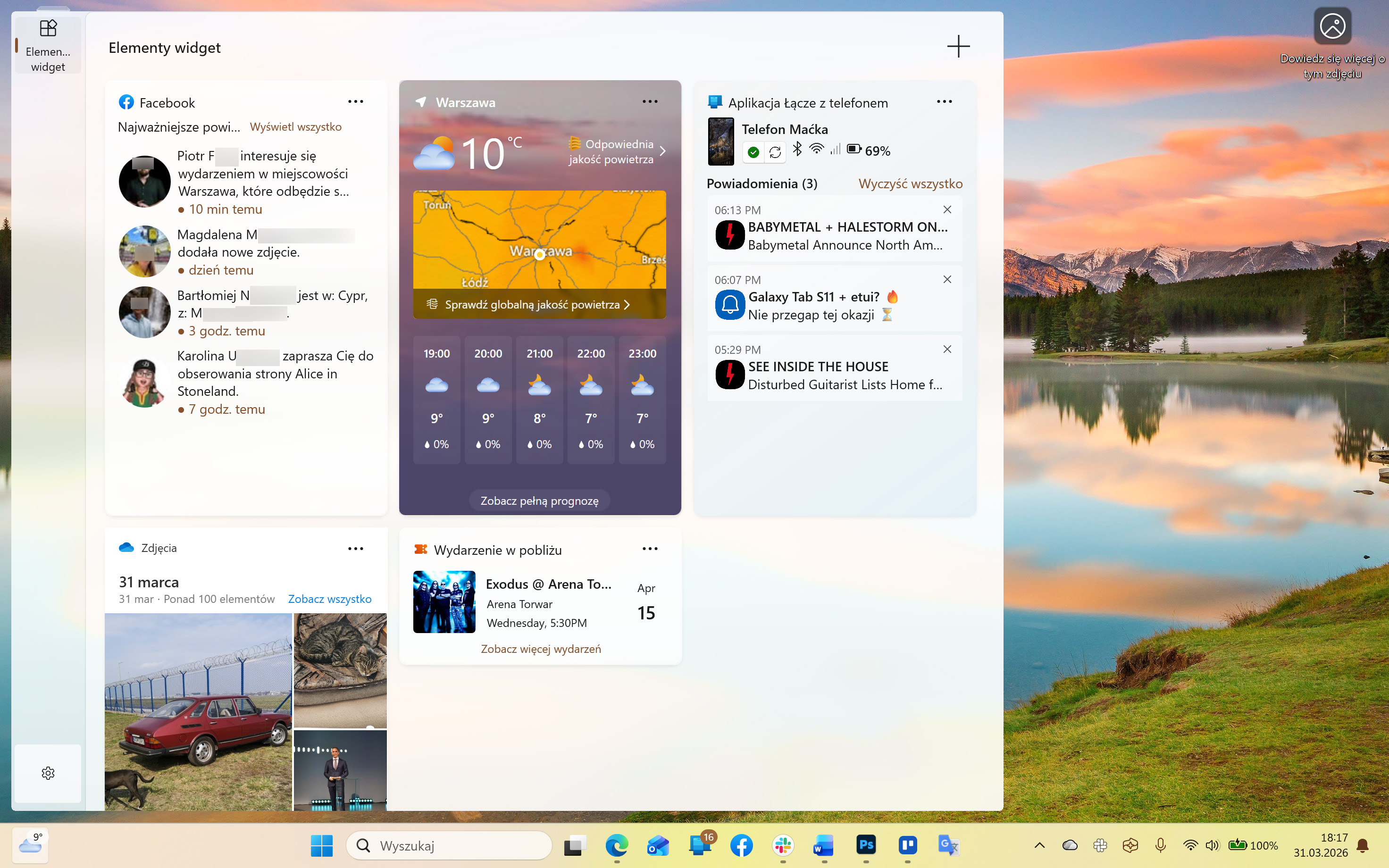Image resolution: width=1389 pixels, height=868 pixels.
Task: Open widget settings gear icon
Action: 48,773
